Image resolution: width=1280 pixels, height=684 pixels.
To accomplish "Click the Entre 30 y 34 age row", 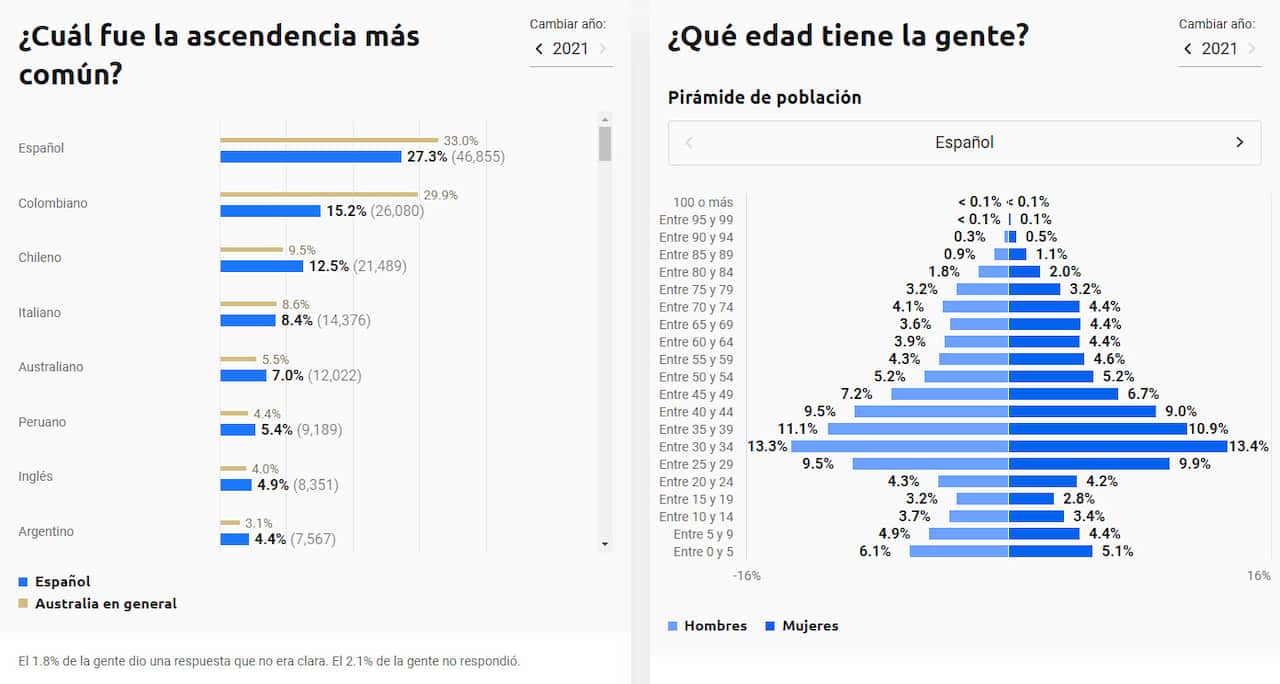I will (x=698, y=446).
